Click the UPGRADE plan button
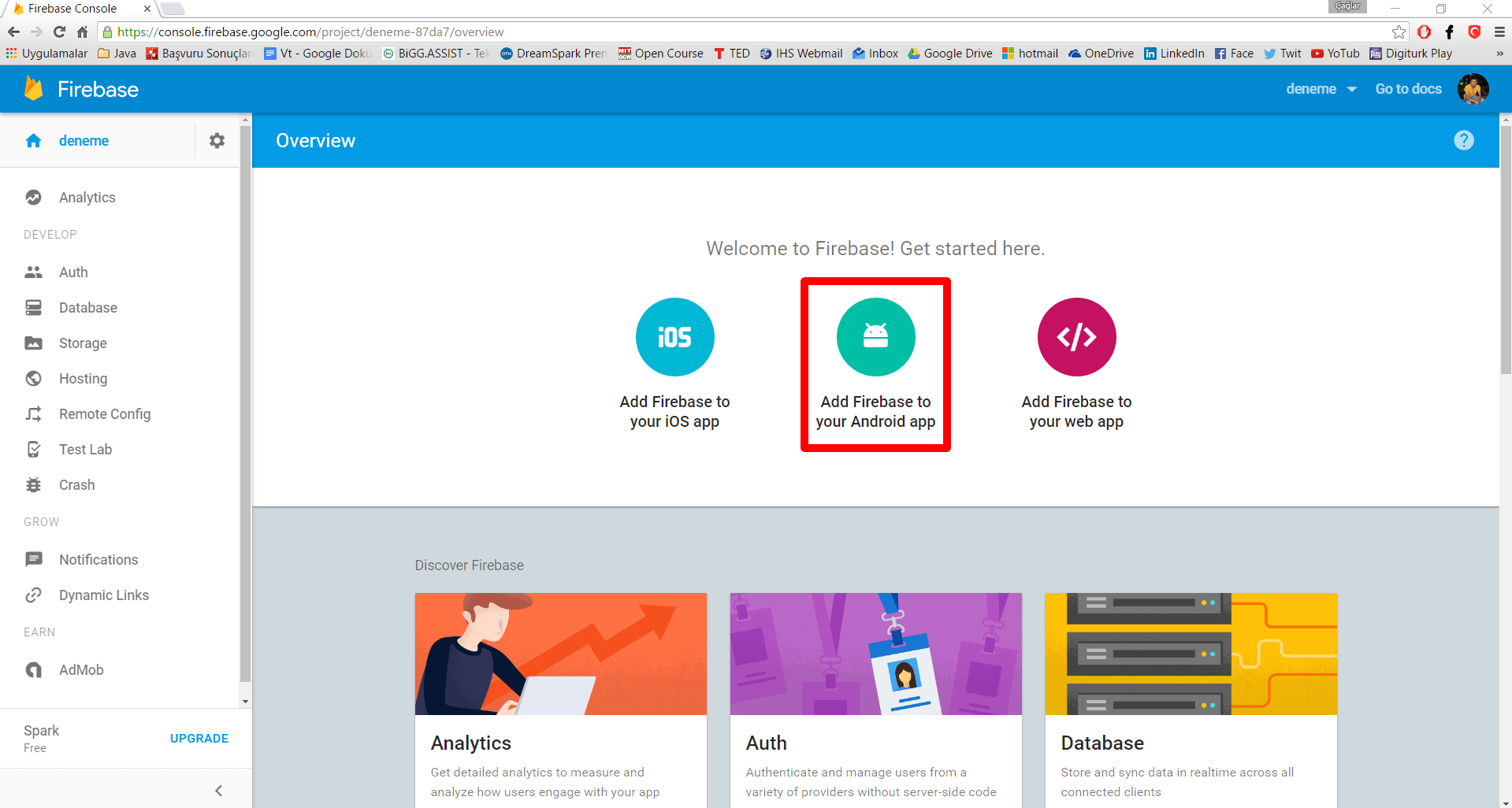Image resolution: width=1512 pixels, height=808 pixels. pyautogui.click(x=199, y=738)
